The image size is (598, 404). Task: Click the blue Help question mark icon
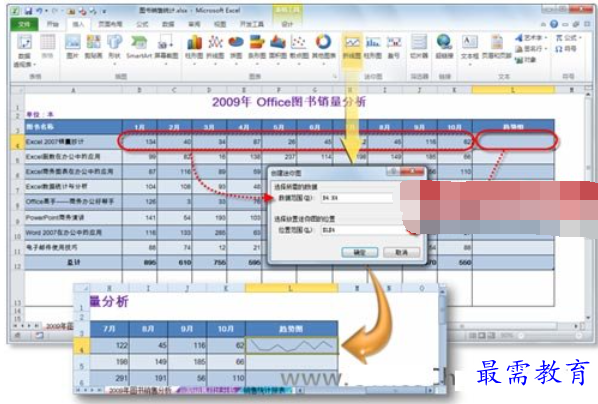pyautogui.click(x=554, y=24)
